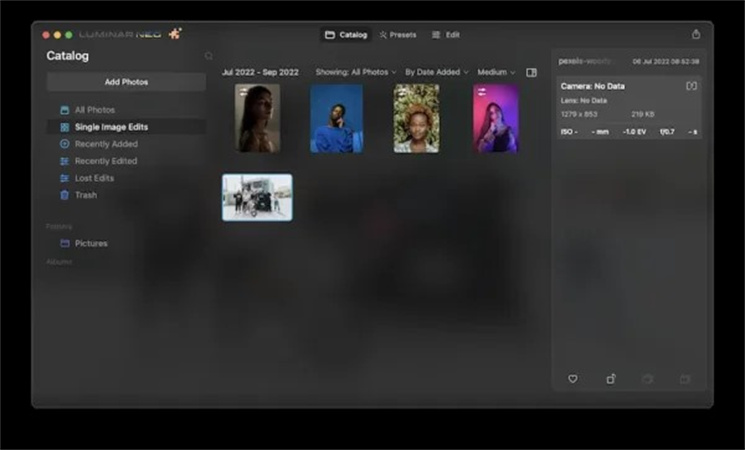Click the Jul 2022 - Sep 2022 date label

pos(260,72)
